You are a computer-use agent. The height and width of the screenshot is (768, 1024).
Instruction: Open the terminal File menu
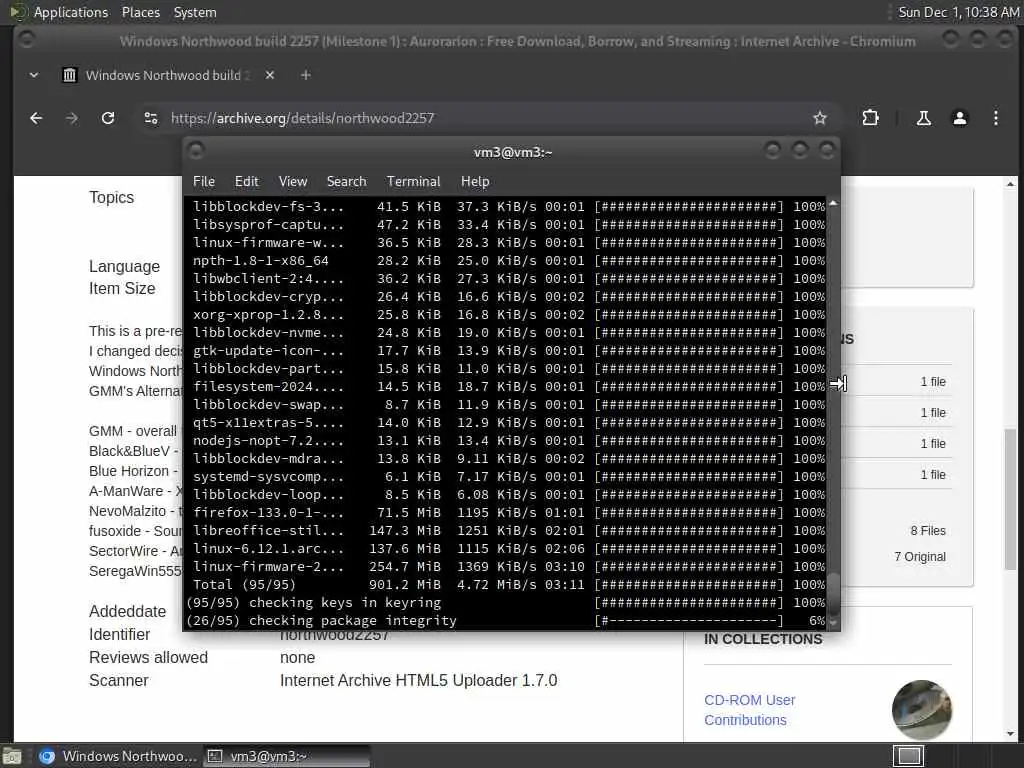204,182
